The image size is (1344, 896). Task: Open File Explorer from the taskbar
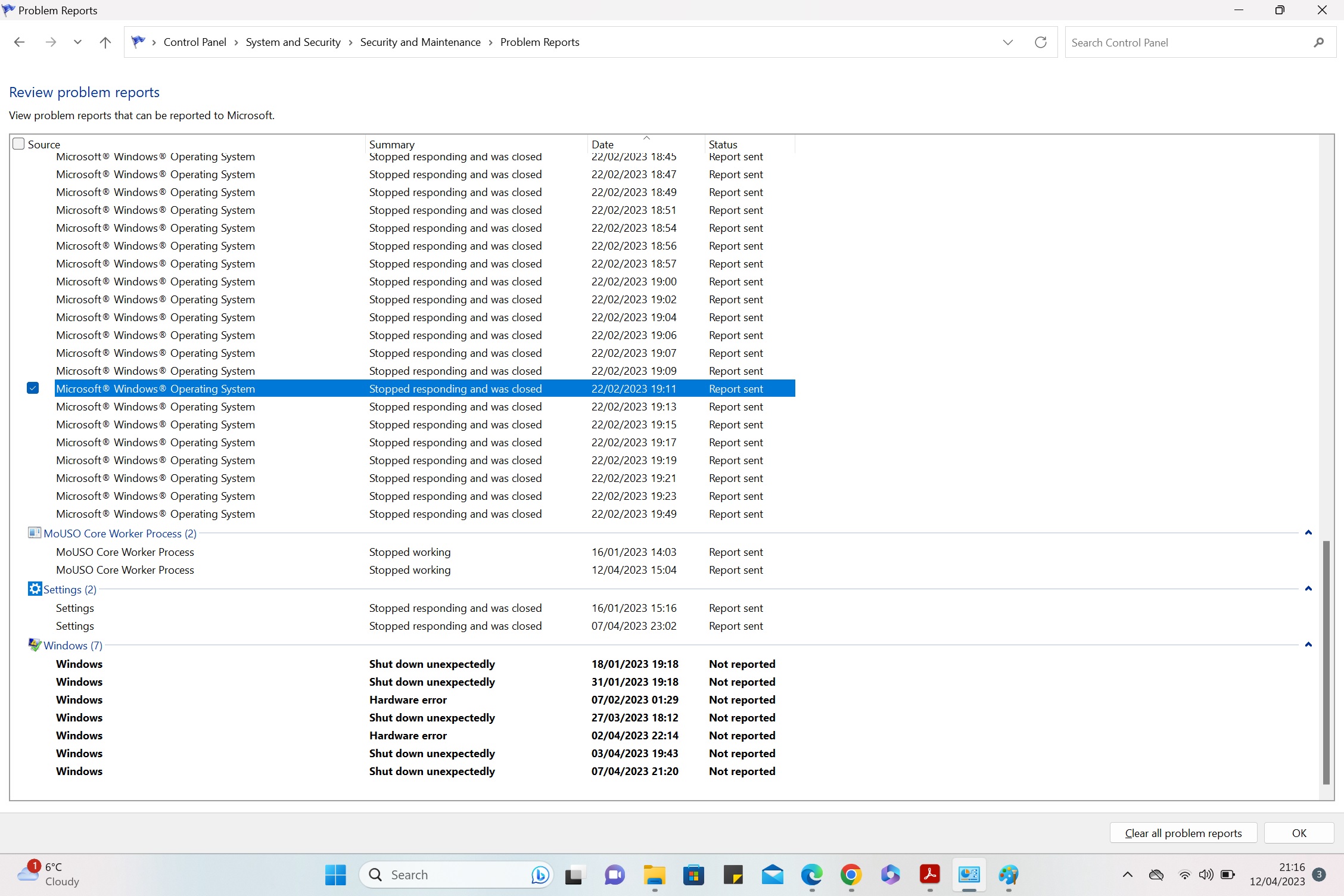654,875
